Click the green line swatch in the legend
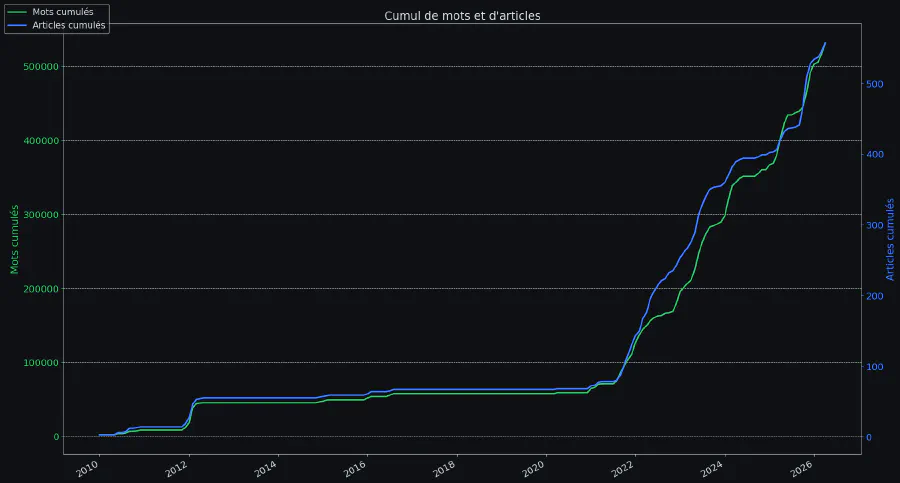This screenshot has width=900, height=483. (x=17, y=11)
